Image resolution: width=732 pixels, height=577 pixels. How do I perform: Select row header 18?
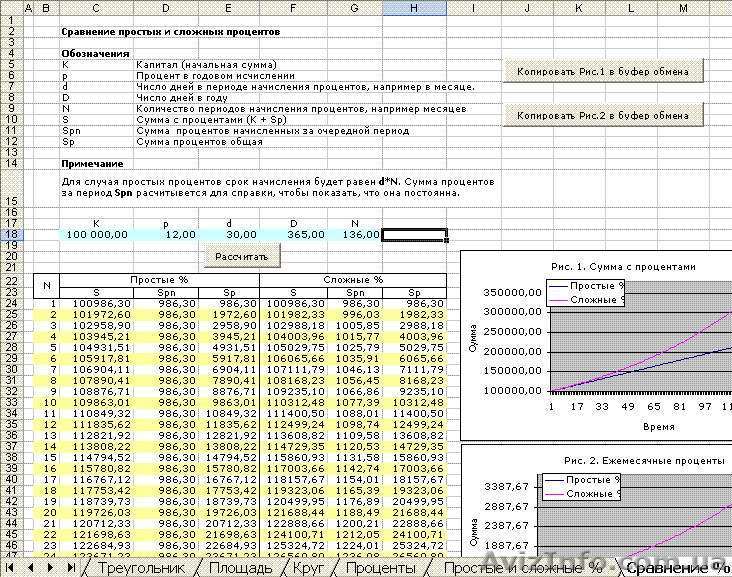(11, 234)
